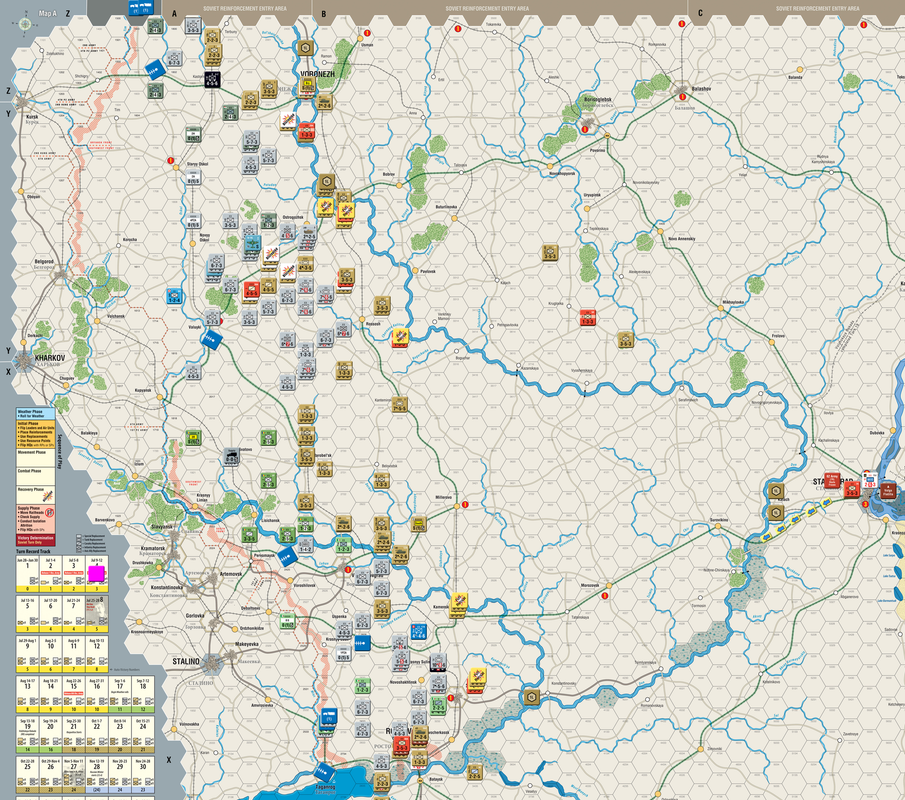Select the Combat Phase box
This screenshot has height=800, width=905.
[35, 477]
